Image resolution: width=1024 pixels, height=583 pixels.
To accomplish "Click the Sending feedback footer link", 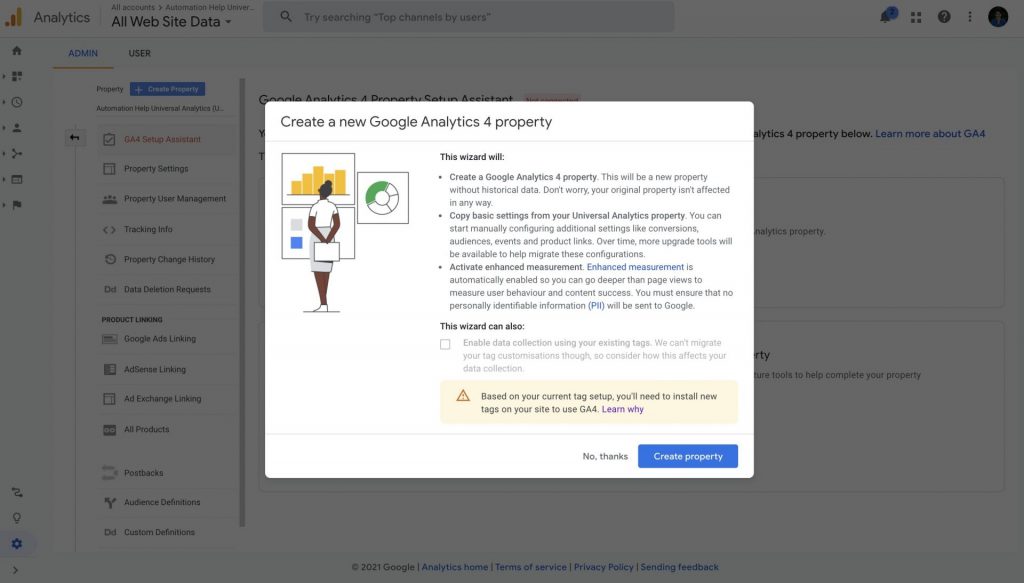I will (679, 567).
